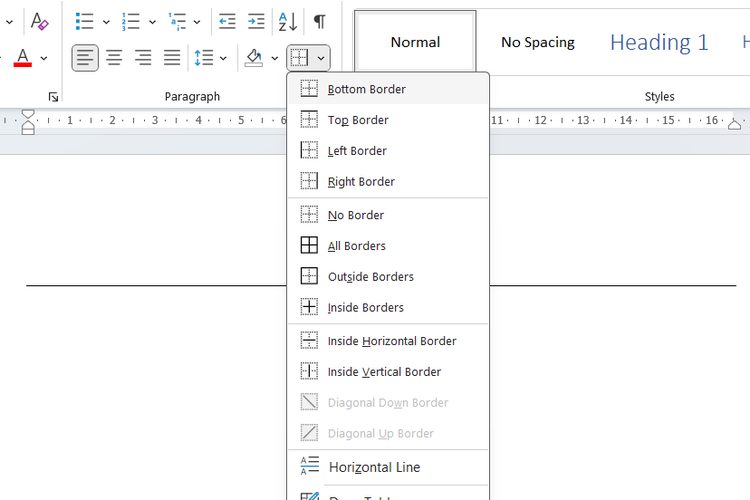Choose Right Border from menu
This screenshot has height=500, width=750.
(388, 181)
